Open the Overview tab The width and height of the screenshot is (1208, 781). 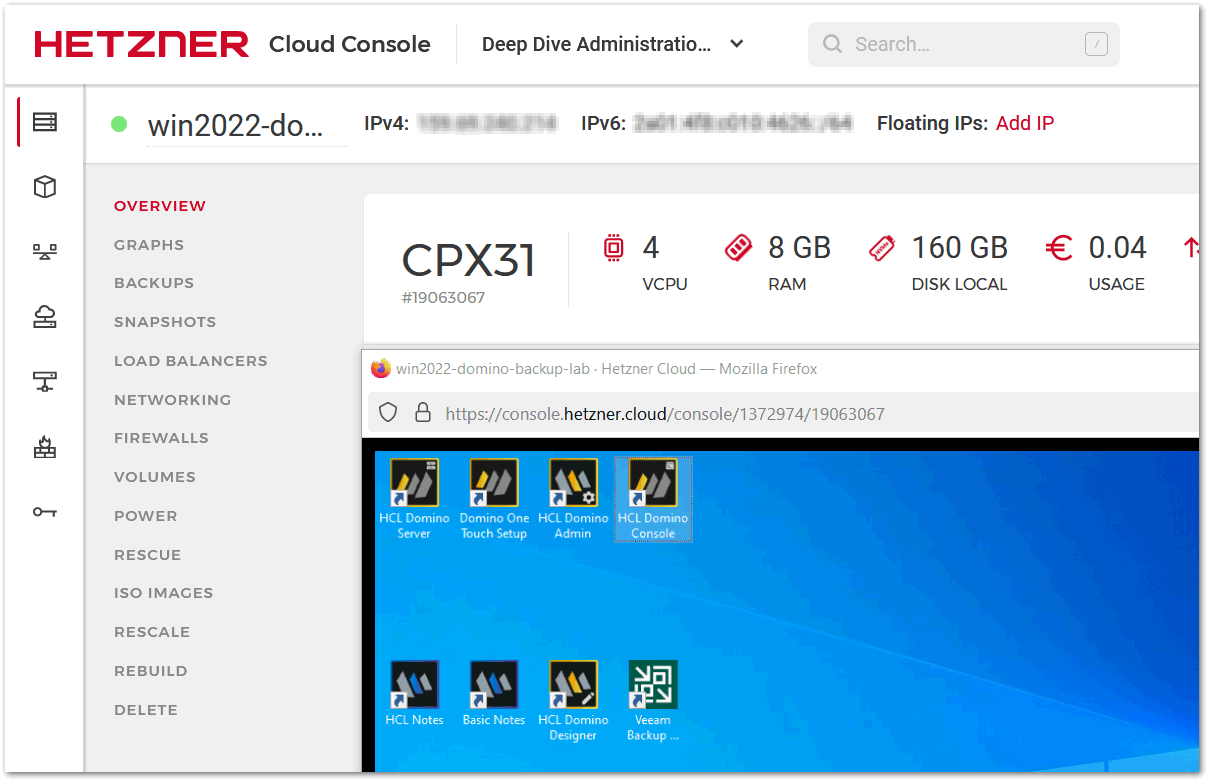point(160,206)
